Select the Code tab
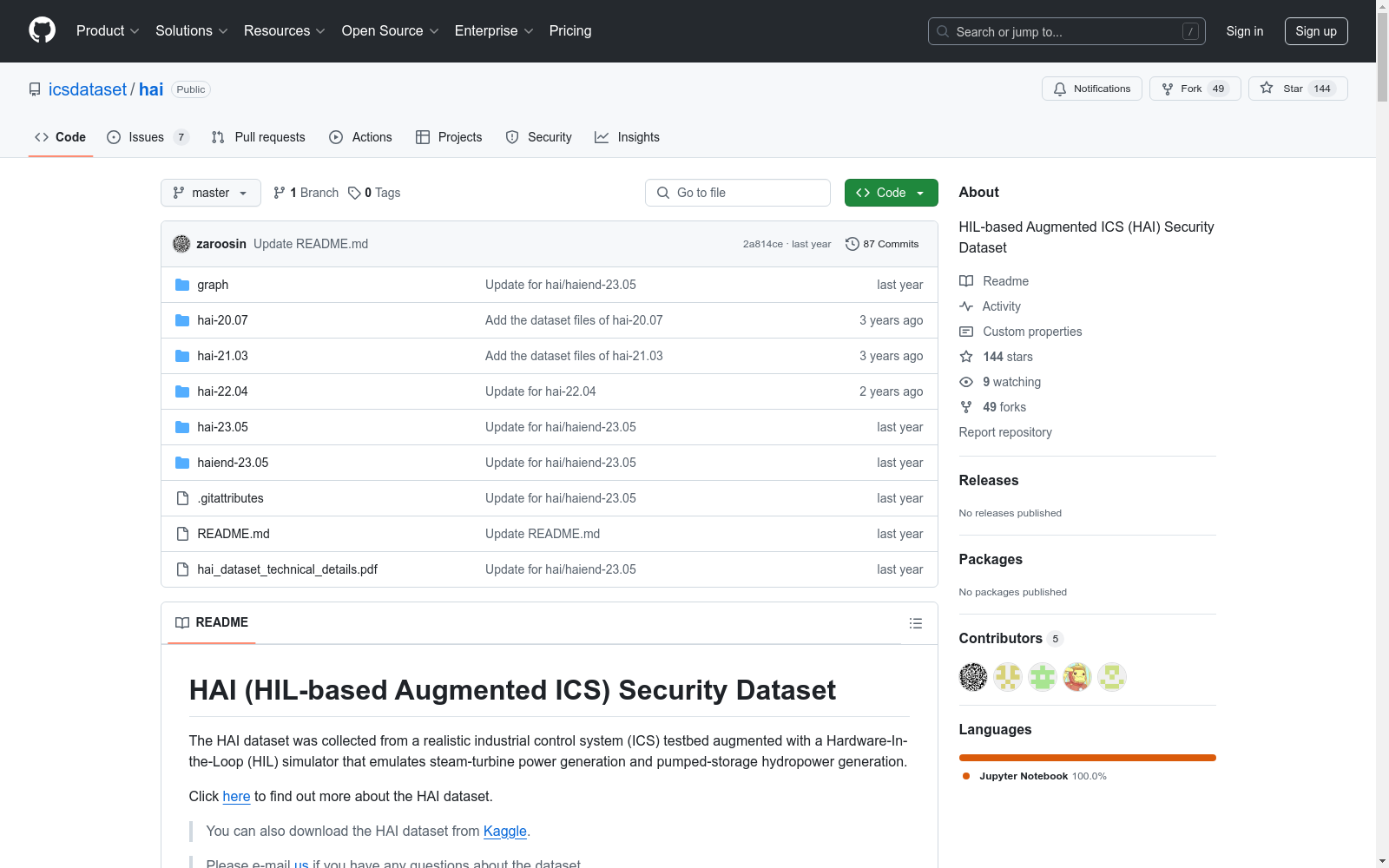 point(60,137)
